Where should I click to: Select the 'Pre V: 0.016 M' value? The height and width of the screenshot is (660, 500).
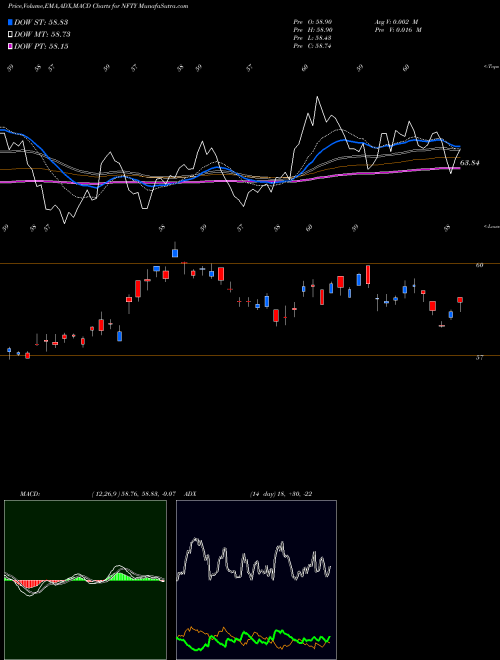pos(398,30)
